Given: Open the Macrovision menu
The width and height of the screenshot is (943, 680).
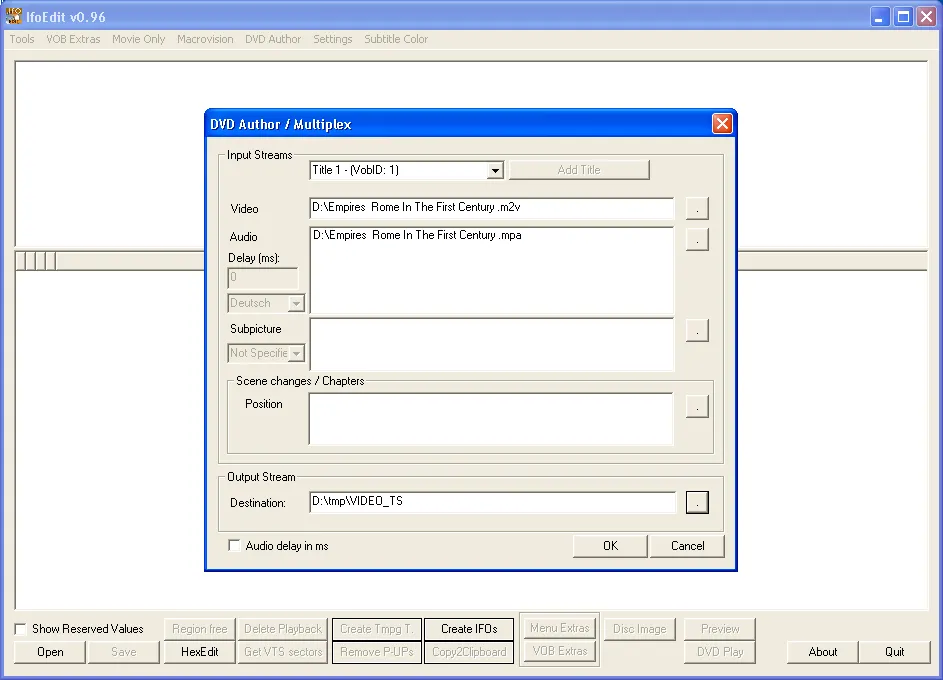Looking at the screenshot, I should 205,39.
